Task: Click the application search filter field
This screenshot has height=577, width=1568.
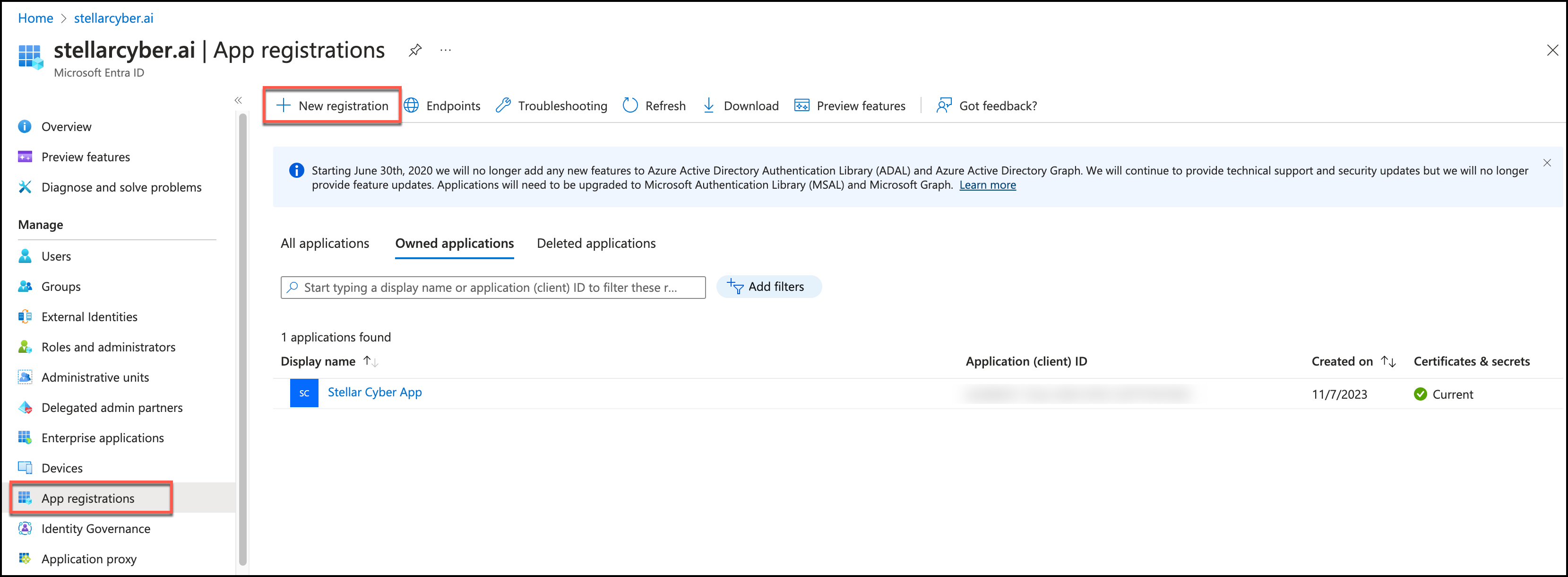Action: click(x=493, y=288)
